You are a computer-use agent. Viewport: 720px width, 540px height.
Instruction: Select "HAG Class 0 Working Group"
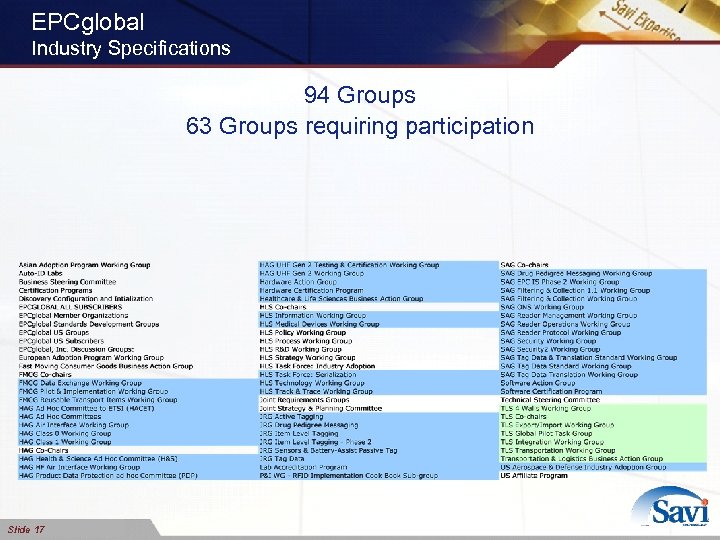tap(65, 433)
